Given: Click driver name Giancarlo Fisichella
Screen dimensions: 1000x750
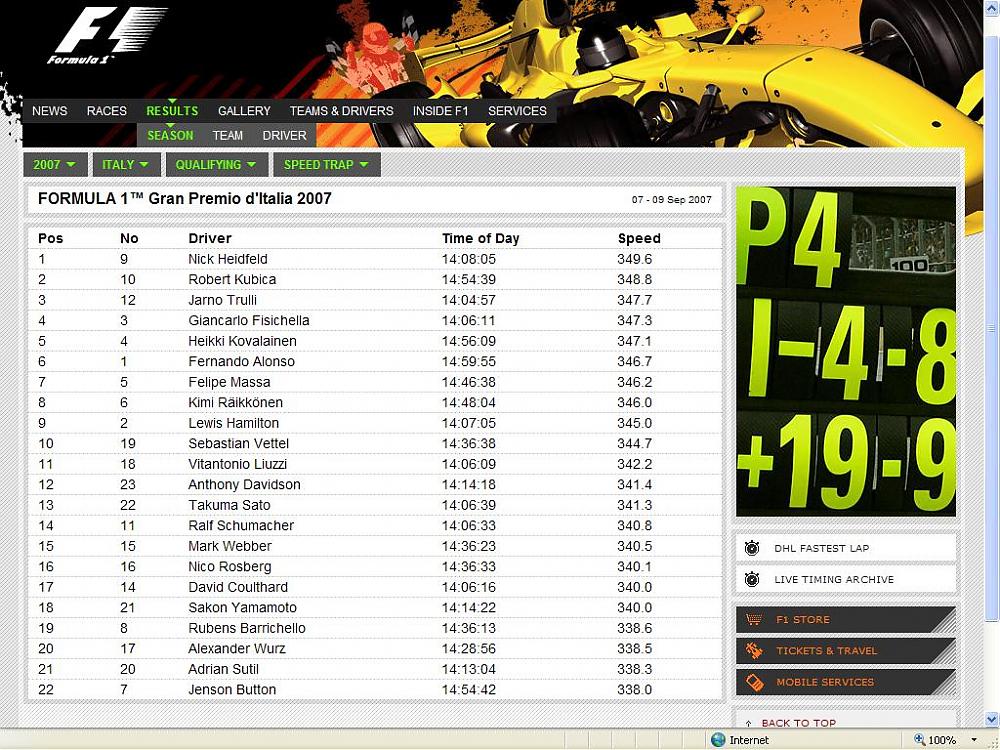Looking at the screenshot, I should (x=249, y=320).
